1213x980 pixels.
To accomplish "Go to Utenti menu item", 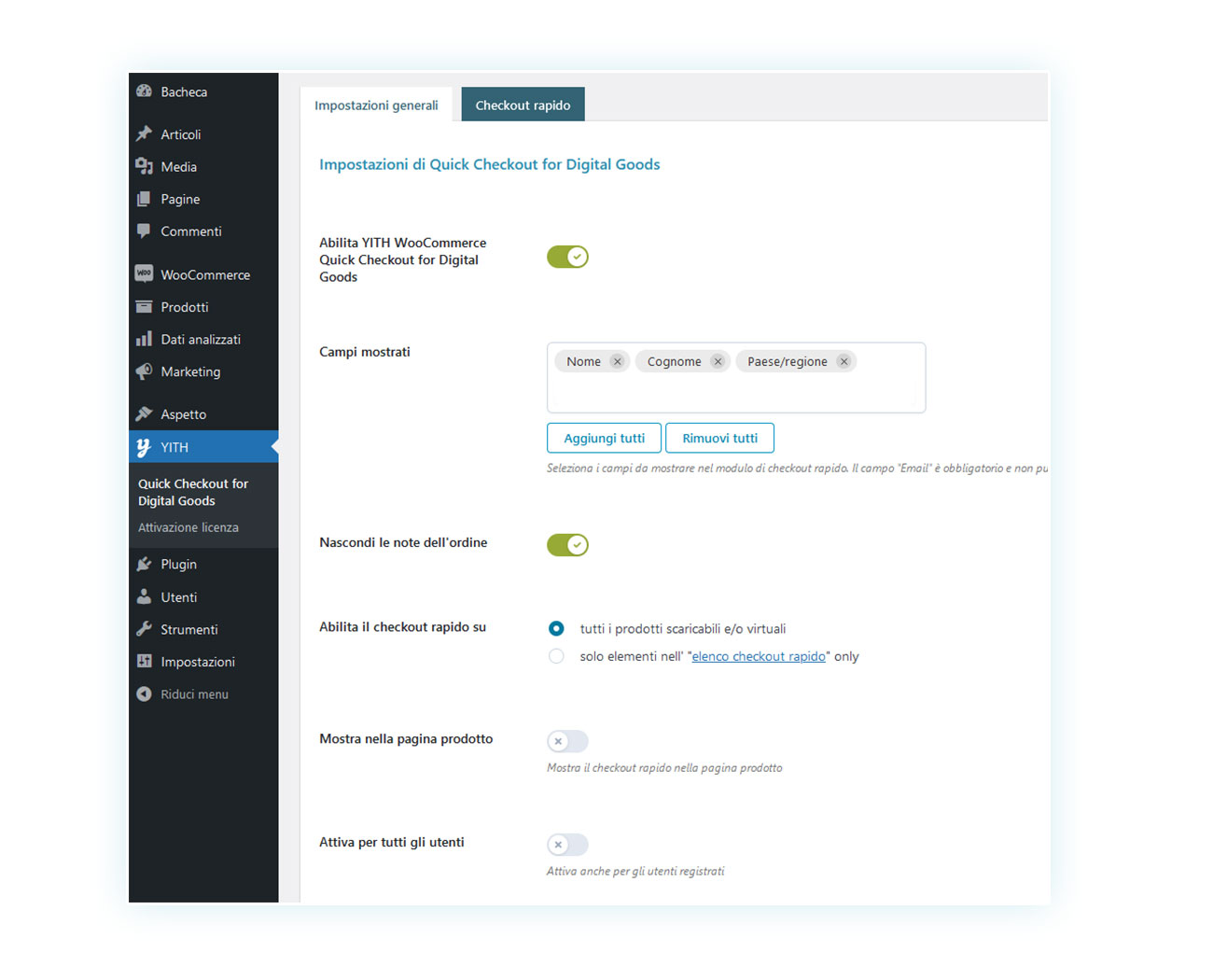I will (x=203, y=596).
